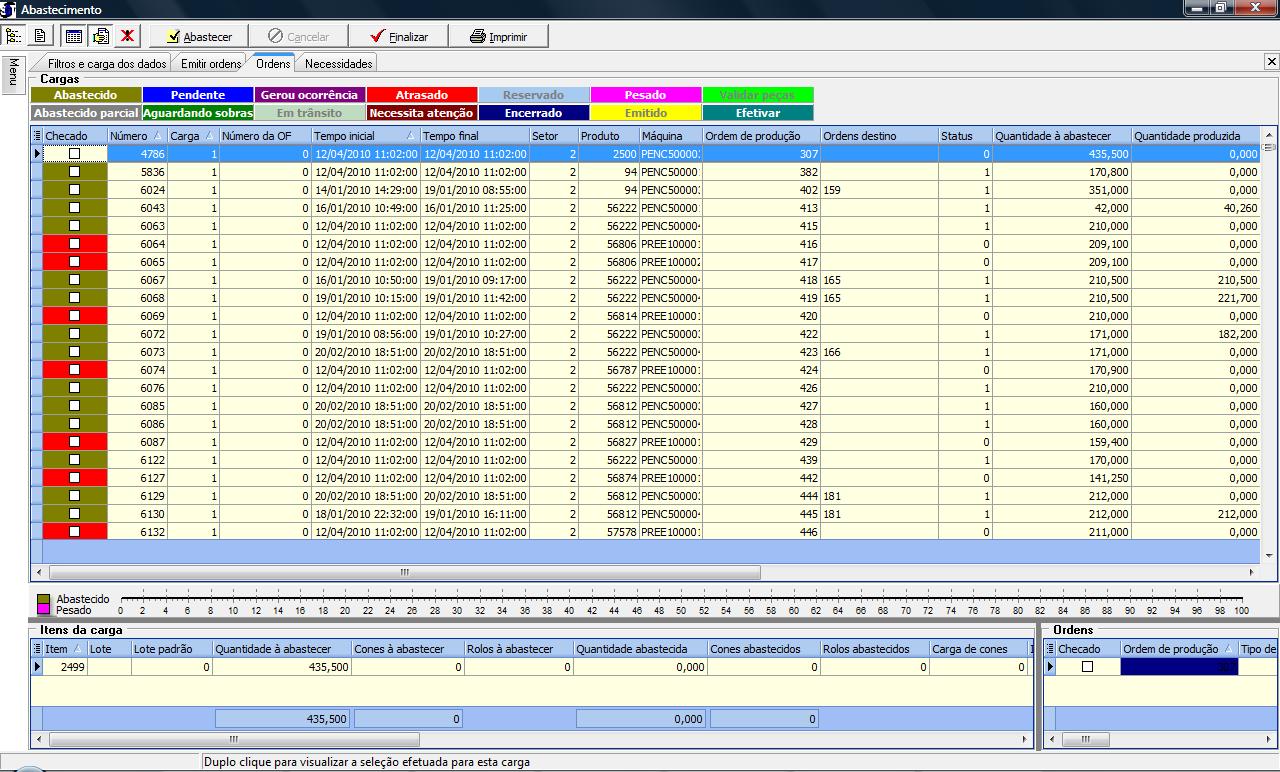Click the red X delete toolbar icon
This screenshot has height=772, width=1280.
127,36
